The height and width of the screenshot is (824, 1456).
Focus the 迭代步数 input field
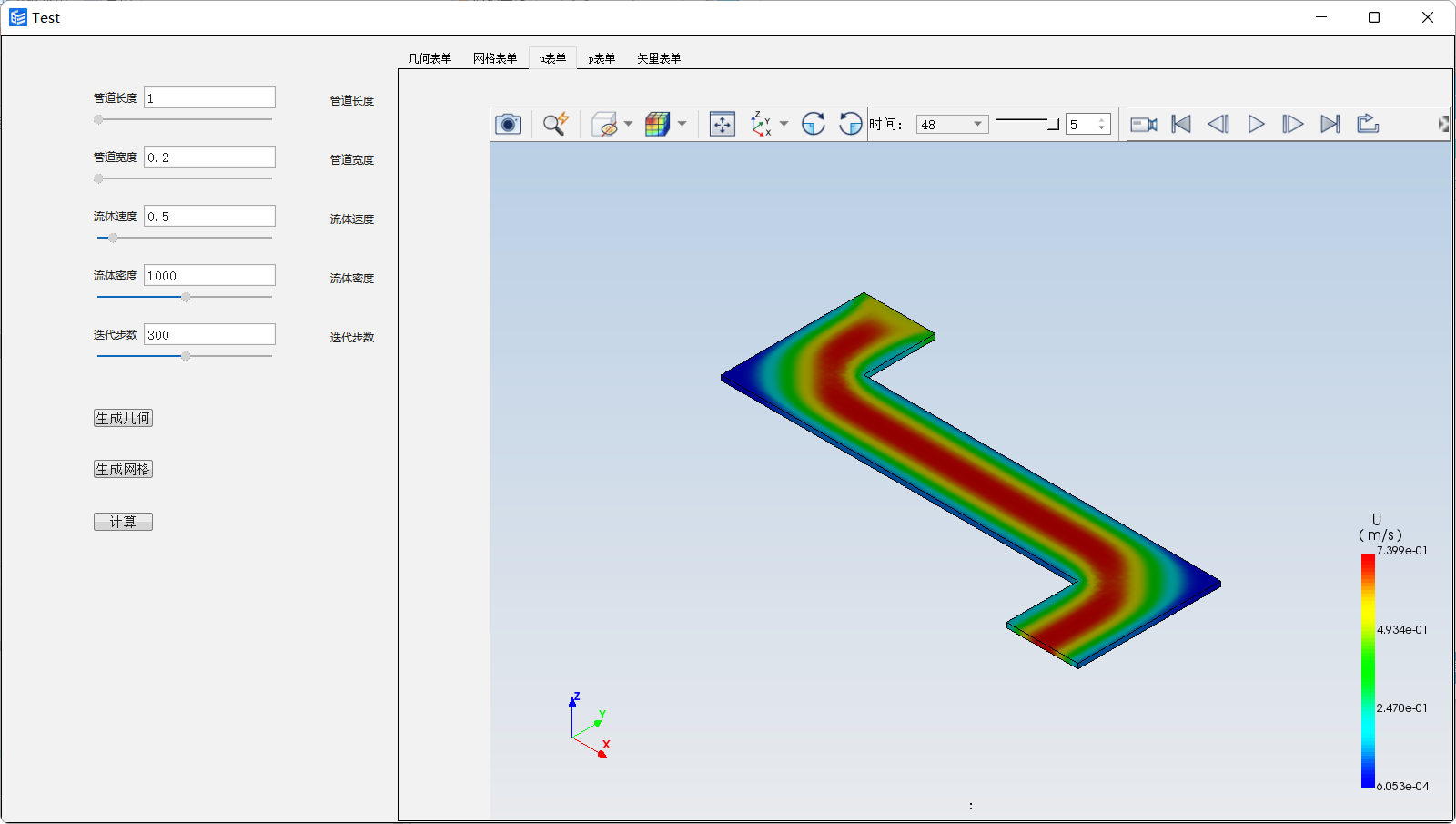(209, 334)
